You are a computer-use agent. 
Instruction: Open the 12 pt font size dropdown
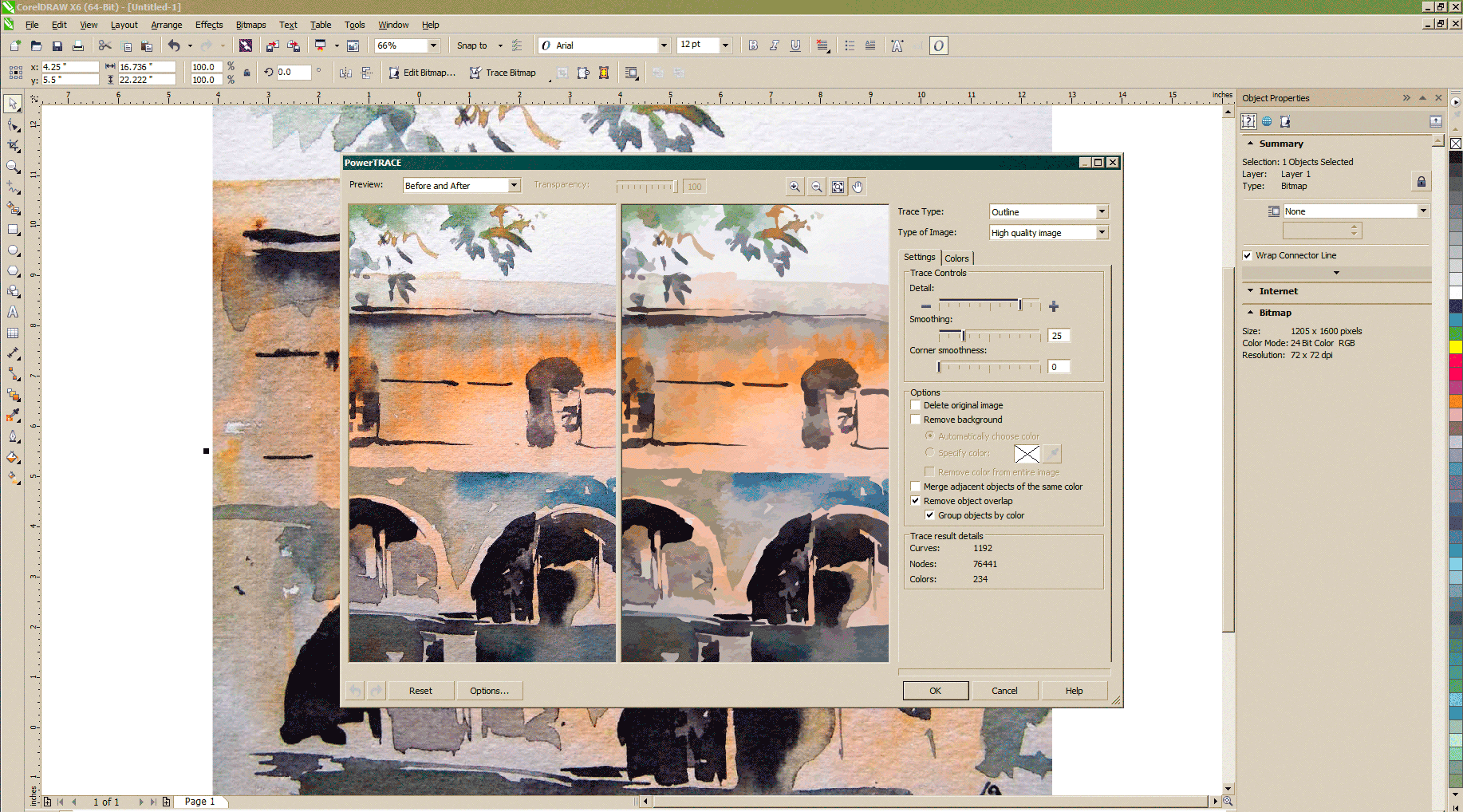pyautogui.click(x=725, y=45)
